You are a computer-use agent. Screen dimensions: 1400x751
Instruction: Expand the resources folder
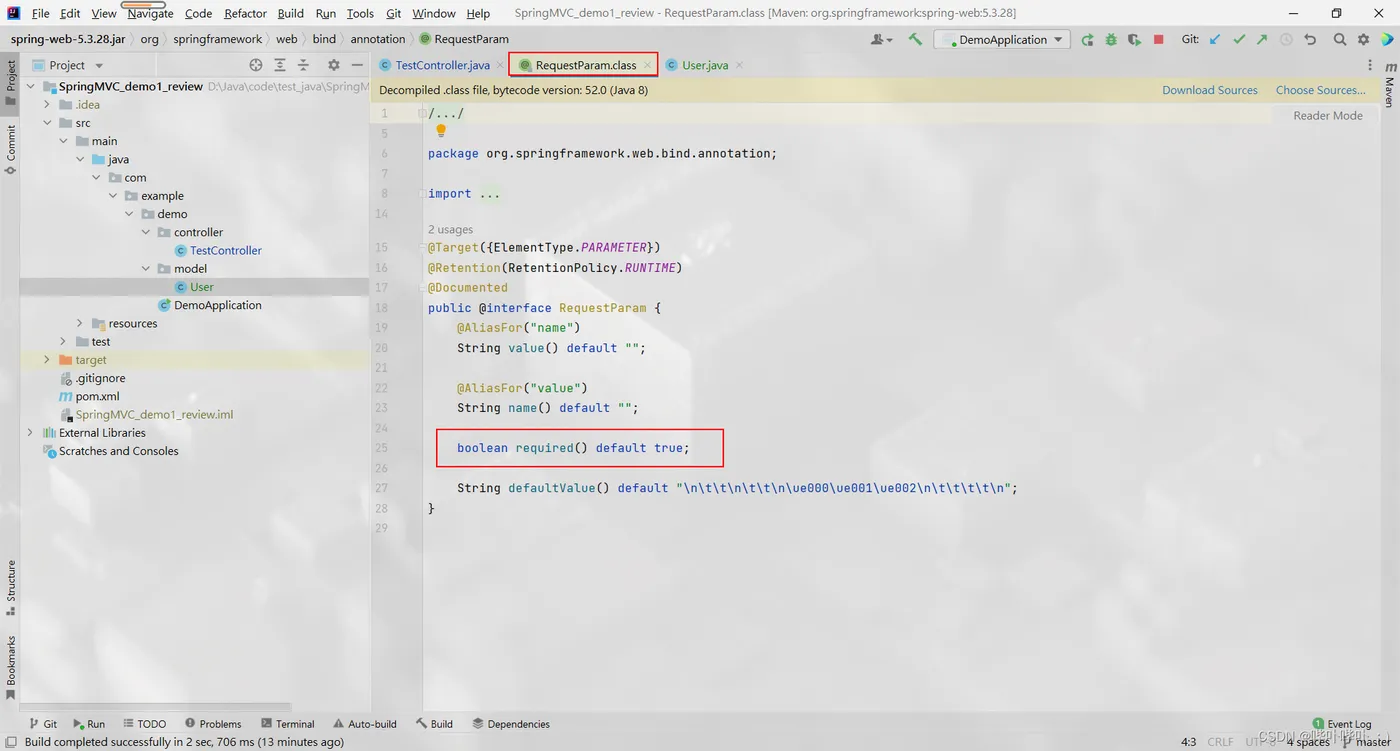coord(80,323)
